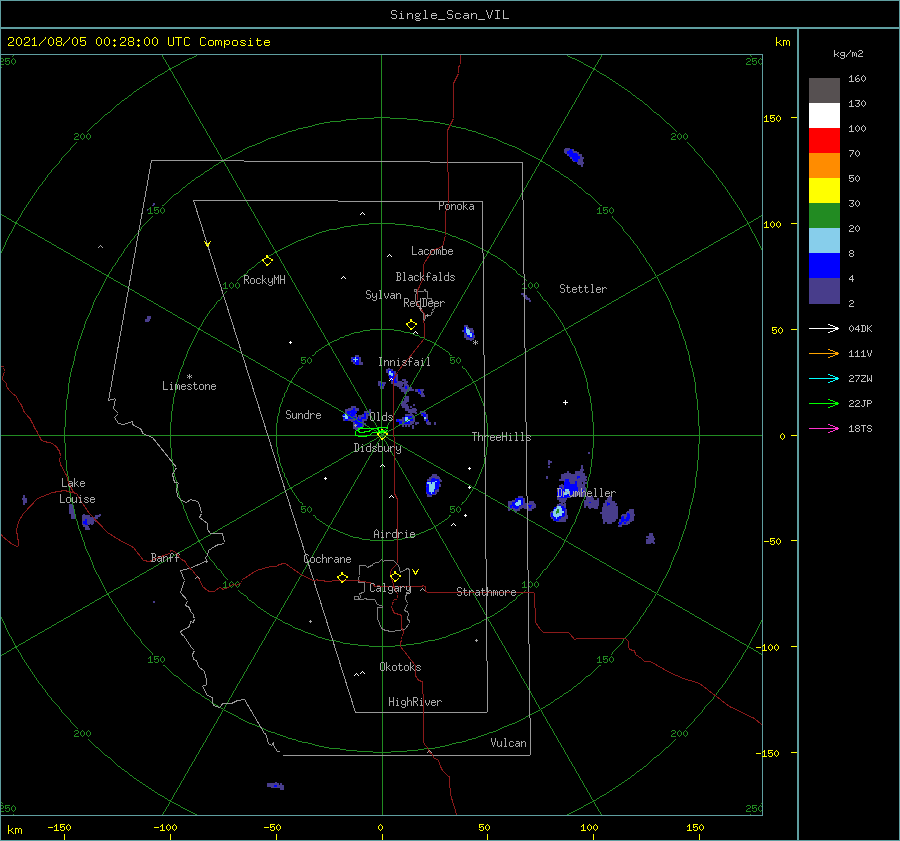900x841 pixels.
Task: Click the radar echo north of Airdrie
Action: [433, 485]
